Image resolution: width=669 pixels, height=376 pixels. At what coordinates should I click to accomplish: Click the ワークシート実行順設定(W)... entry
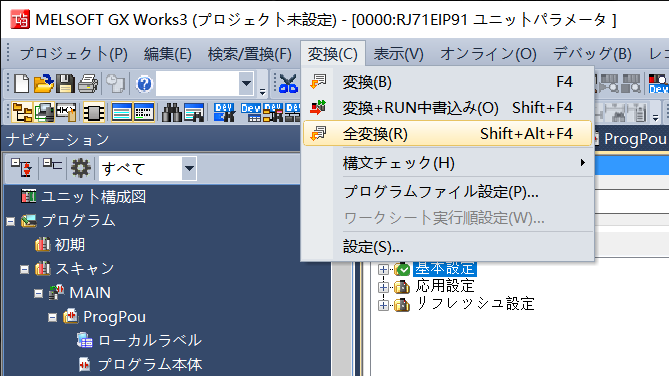(448, 218)
